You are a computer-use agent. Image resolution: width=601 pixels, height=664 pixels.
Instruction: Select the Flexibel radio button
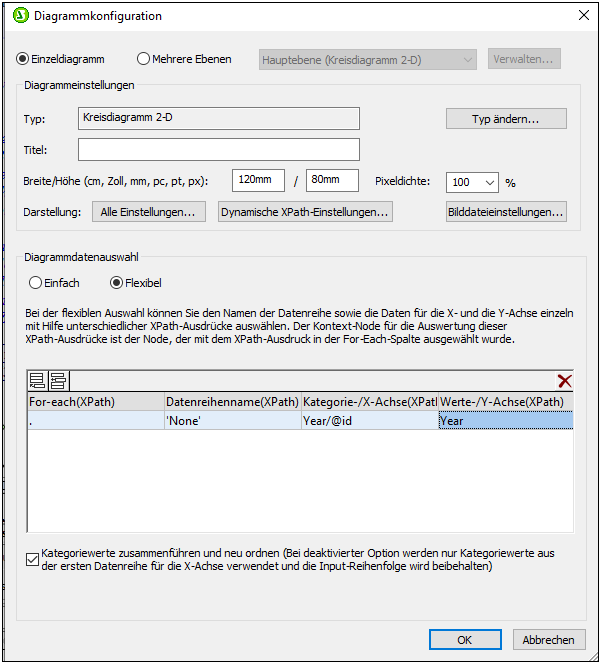point(117,283)
